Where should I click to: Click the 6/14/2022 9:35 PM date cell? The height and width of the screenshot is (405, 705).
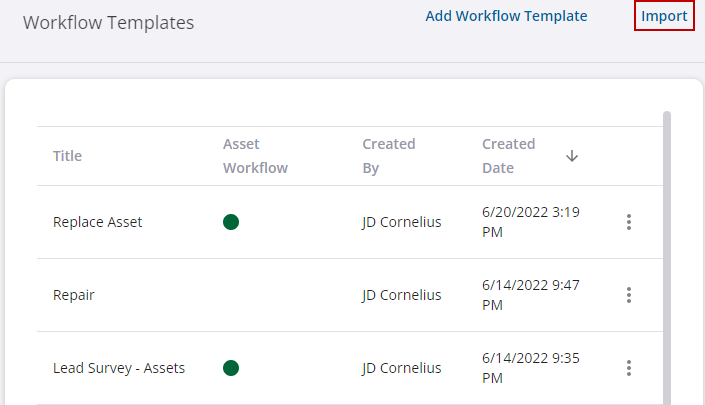pos(531,368)
